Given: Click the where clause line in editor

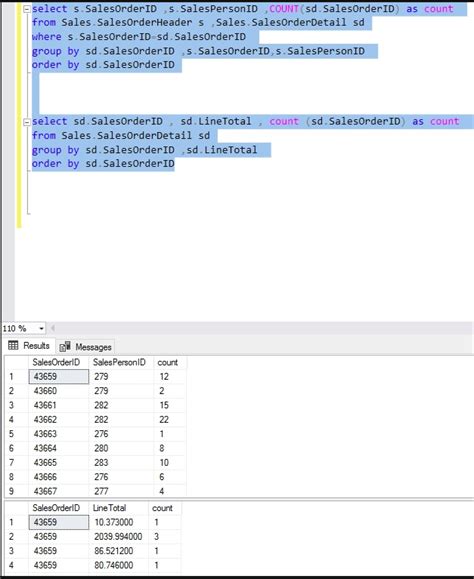Looking at the screenshot, I should click(x=139, y=37).
